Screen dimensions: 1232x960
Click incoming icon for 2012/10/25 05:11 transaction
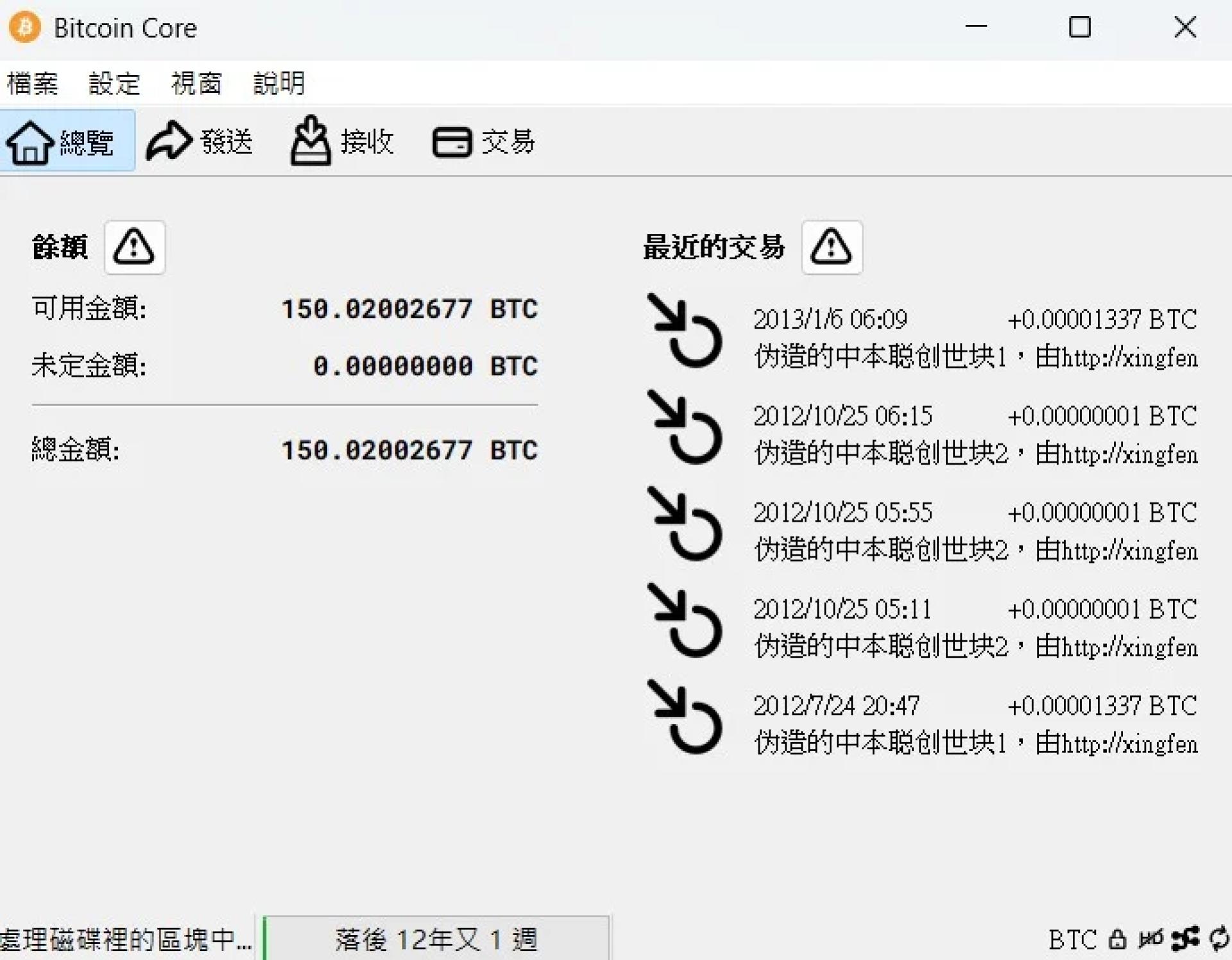pos(685,620)
